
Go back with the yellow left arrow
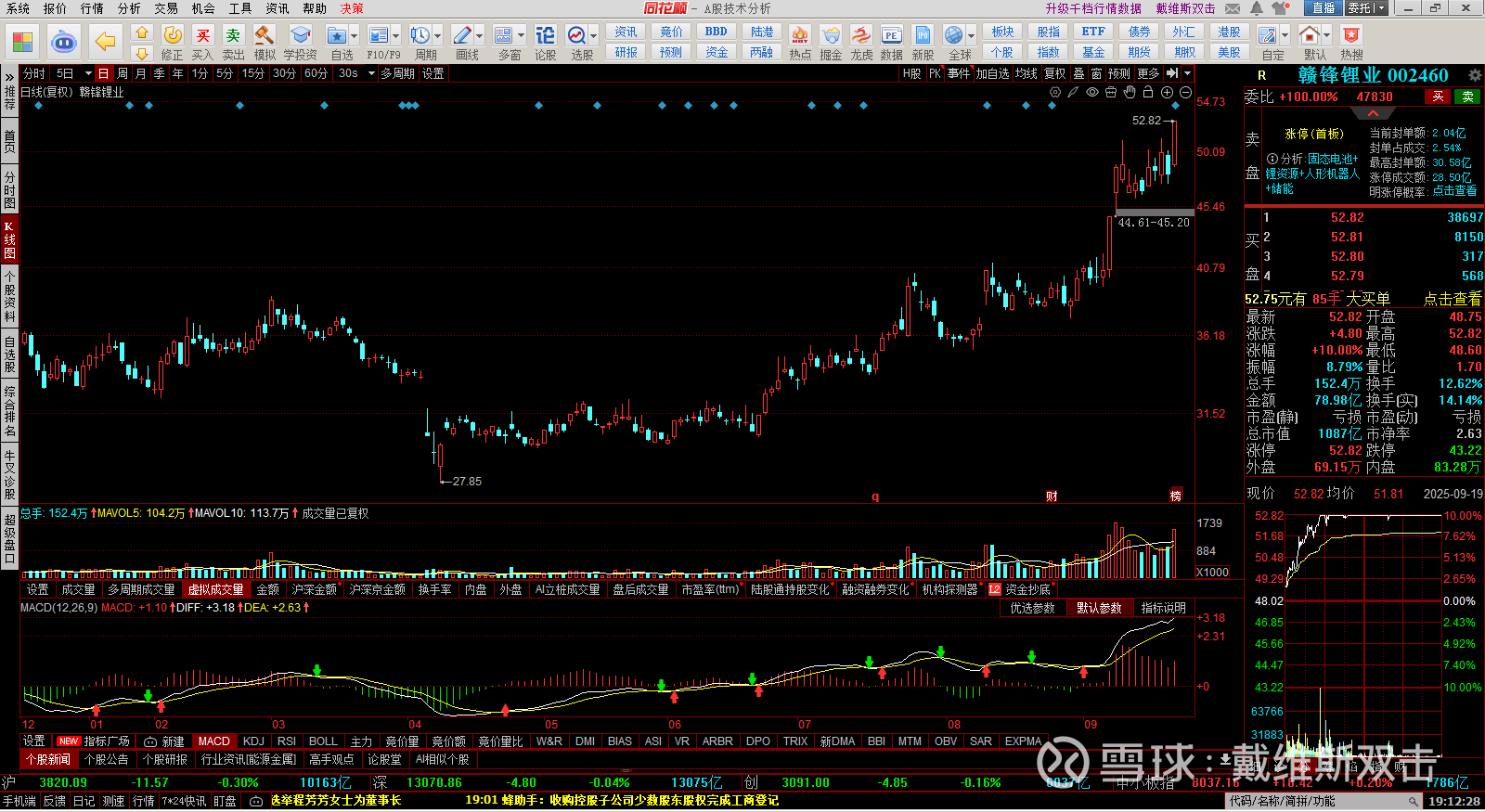[106, 42]
